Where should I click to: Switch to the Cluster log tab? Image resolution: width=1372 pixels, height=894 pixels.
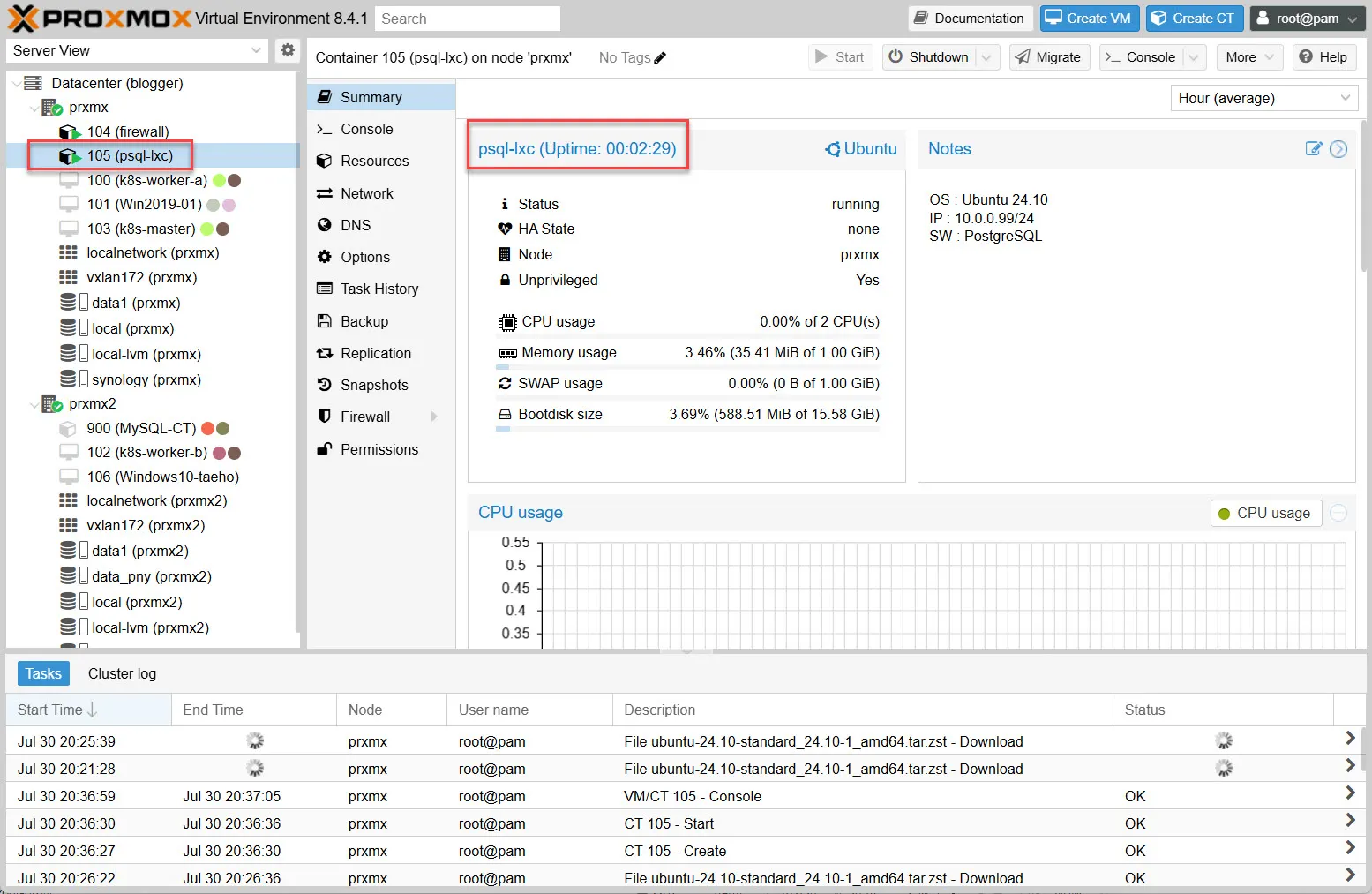122,673
